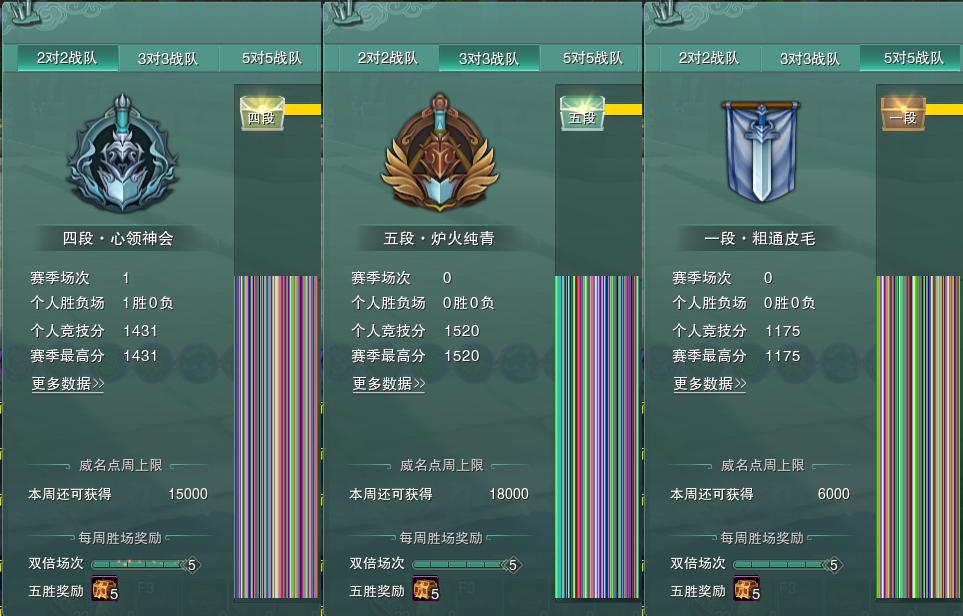The image size is (963, 616).
Task: Click 五胜奖励 reward icon in 五段 panel
Action: 426,589
